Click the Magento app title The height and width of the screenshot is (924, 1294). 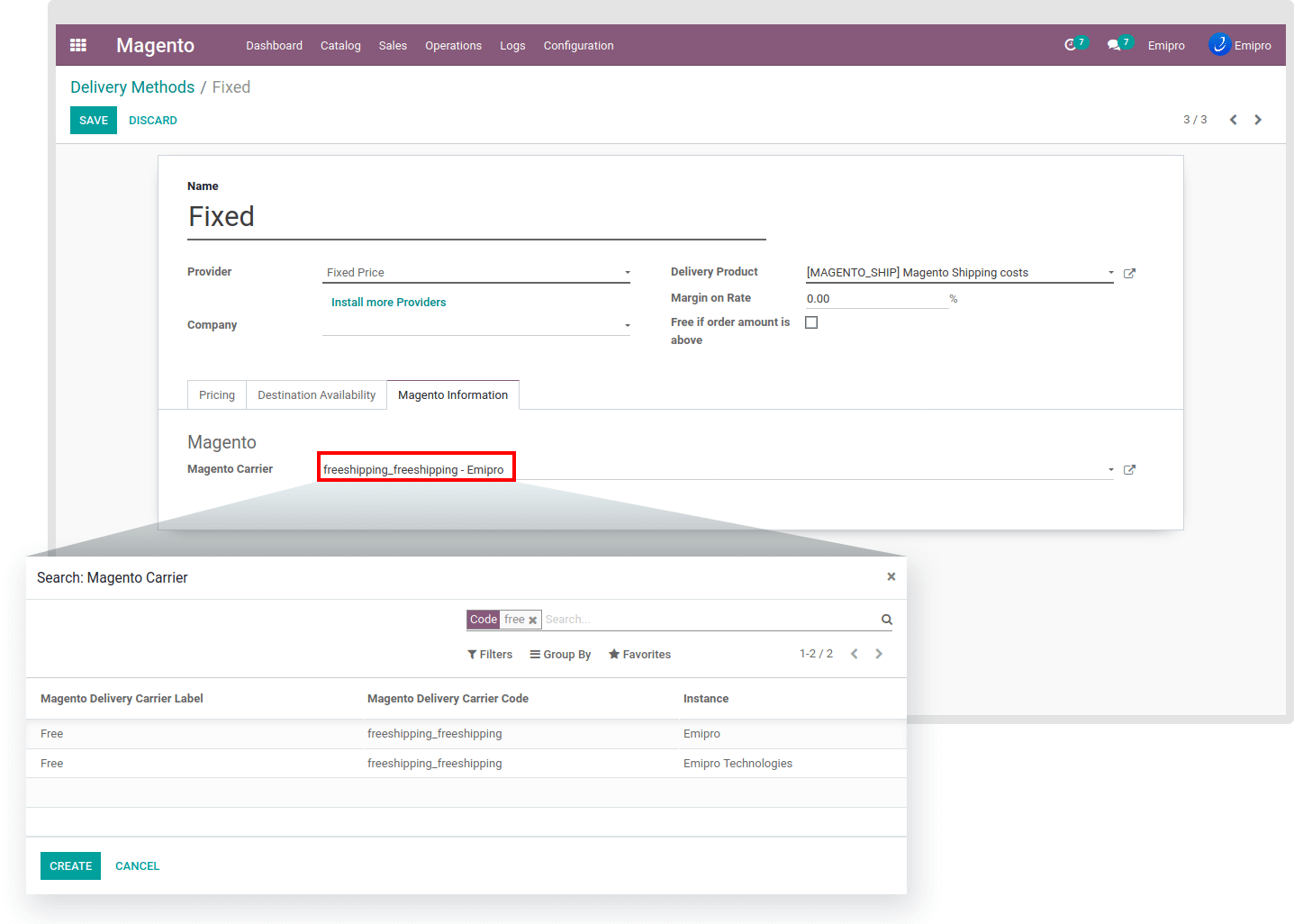(x=155, y=45)
